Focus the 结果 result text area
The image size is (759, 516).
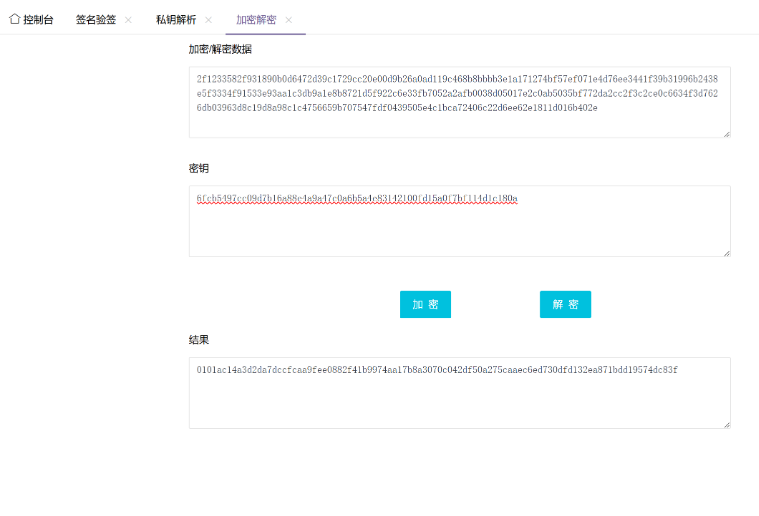coord(460,393)
